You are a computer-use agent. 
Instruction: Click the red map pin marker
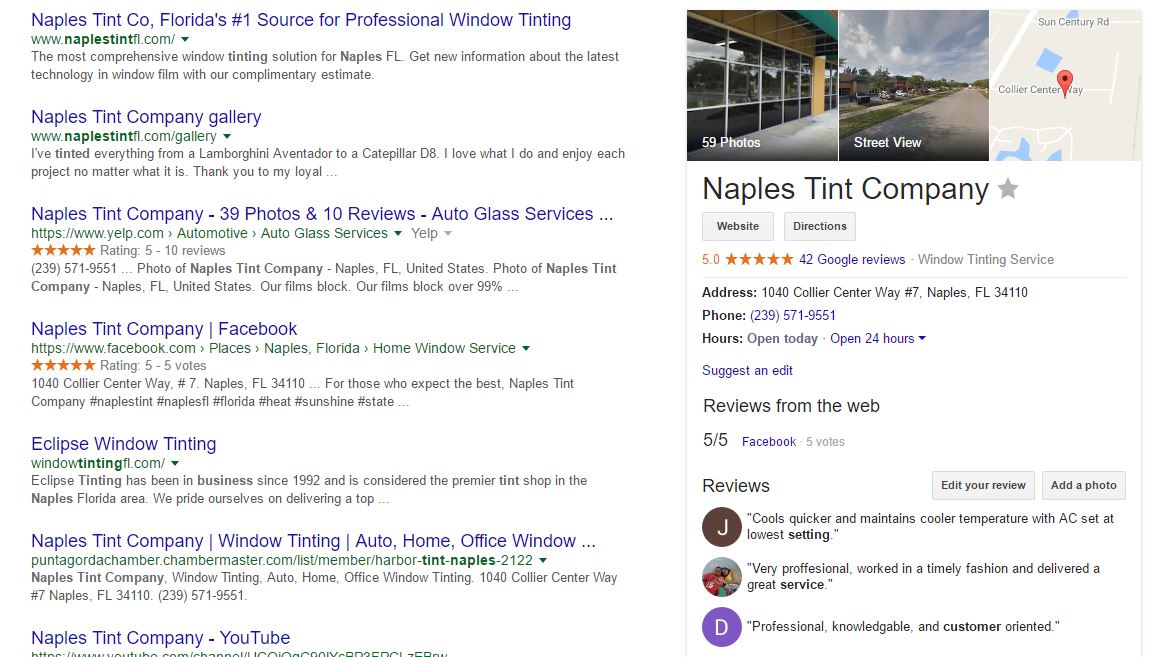point(1065,82)
